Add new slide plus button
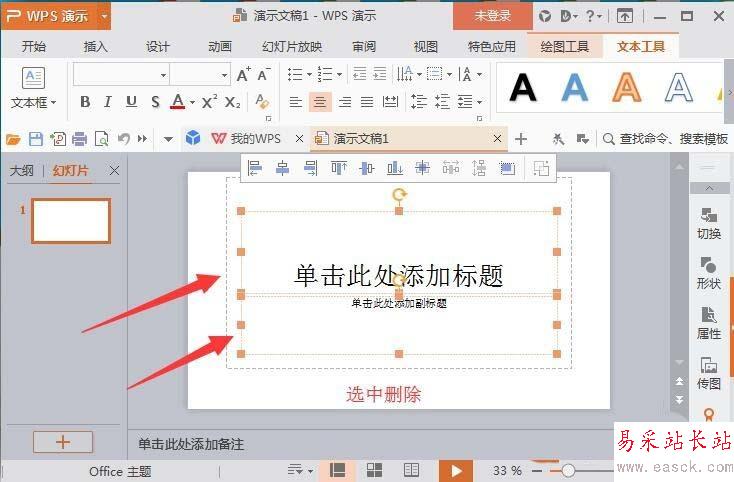734x482 pixels. point(63,442)
